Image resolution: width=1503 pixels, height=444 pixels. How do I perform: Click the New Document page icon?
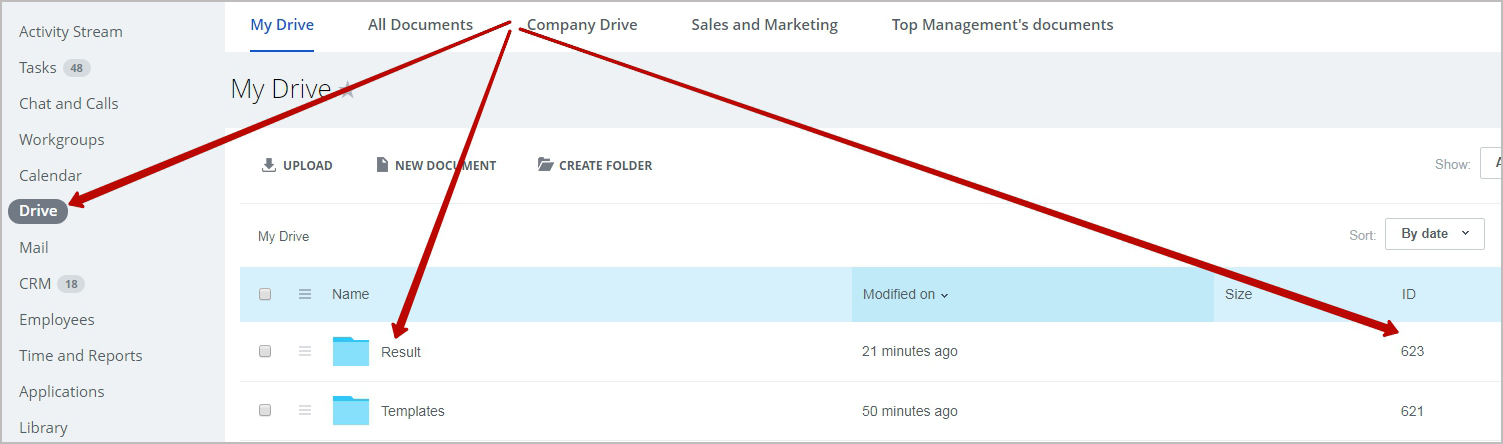382,165
